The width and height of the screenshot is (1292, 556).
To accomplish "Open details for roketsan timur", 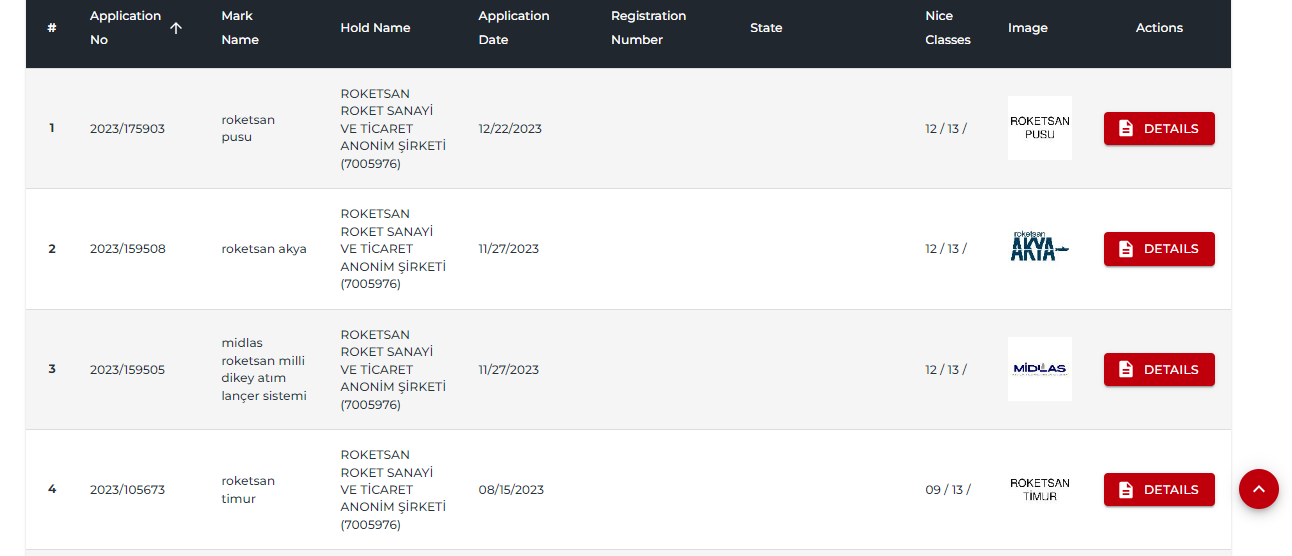I will pyautogui.click(x=1159, y=490).
